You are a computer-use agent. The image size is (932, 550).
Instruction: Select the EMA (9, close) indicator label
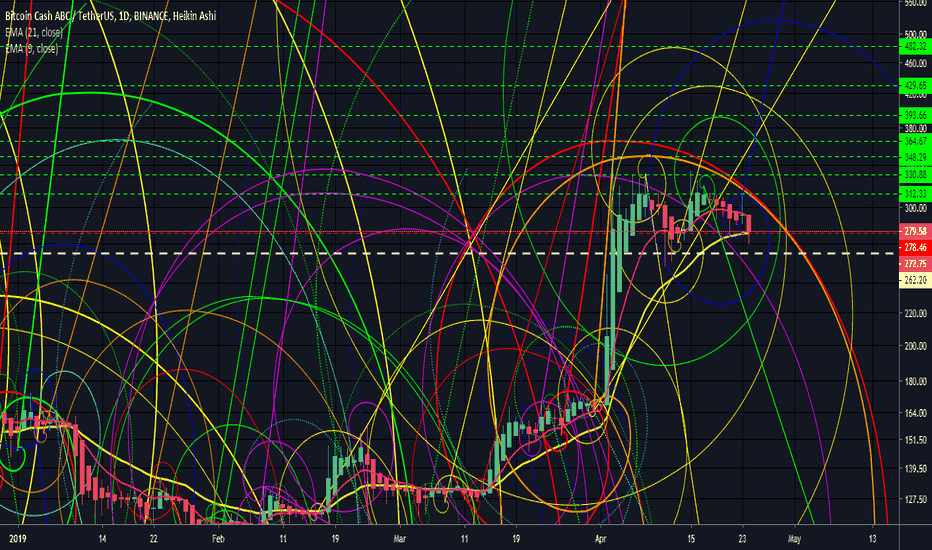tap(32, 49)
